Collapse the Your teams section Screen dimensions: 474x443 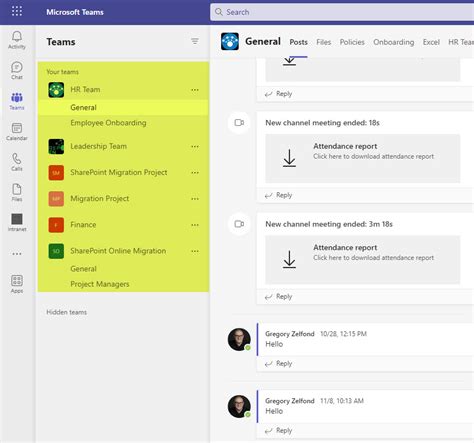[62, 72]
